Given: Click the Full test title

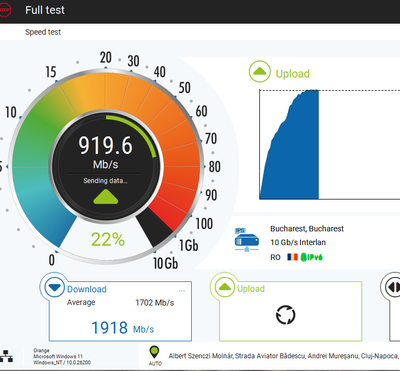Looking at the screenshot, I should pos(45,10).
